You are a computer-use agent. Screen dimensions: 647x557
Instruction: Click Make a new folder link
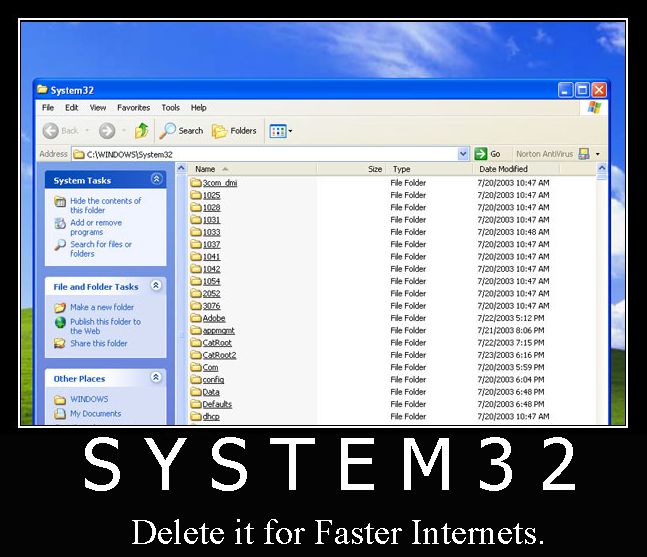(x=102, y=307)
